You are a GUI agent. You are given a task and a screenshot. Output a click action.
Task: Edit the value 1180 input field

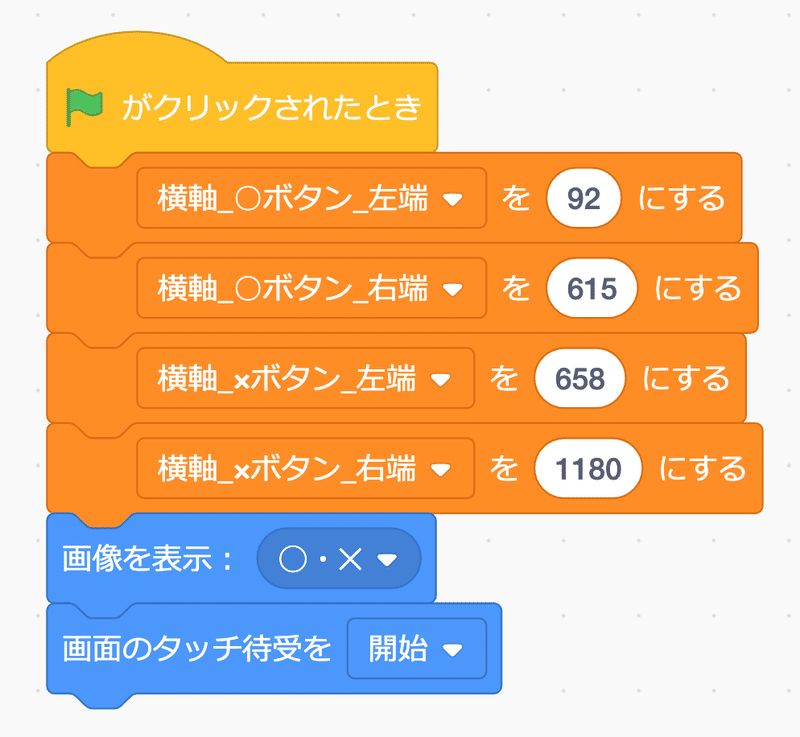588,468
